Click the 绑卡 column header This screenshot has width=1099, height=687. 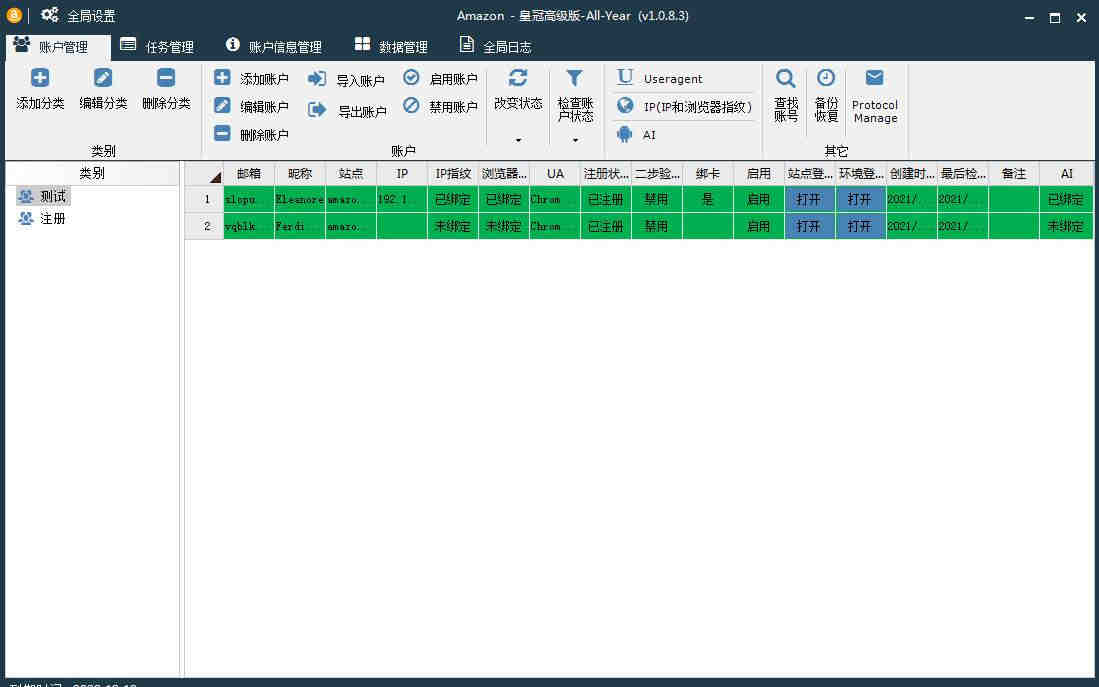(x=708, y=173)
